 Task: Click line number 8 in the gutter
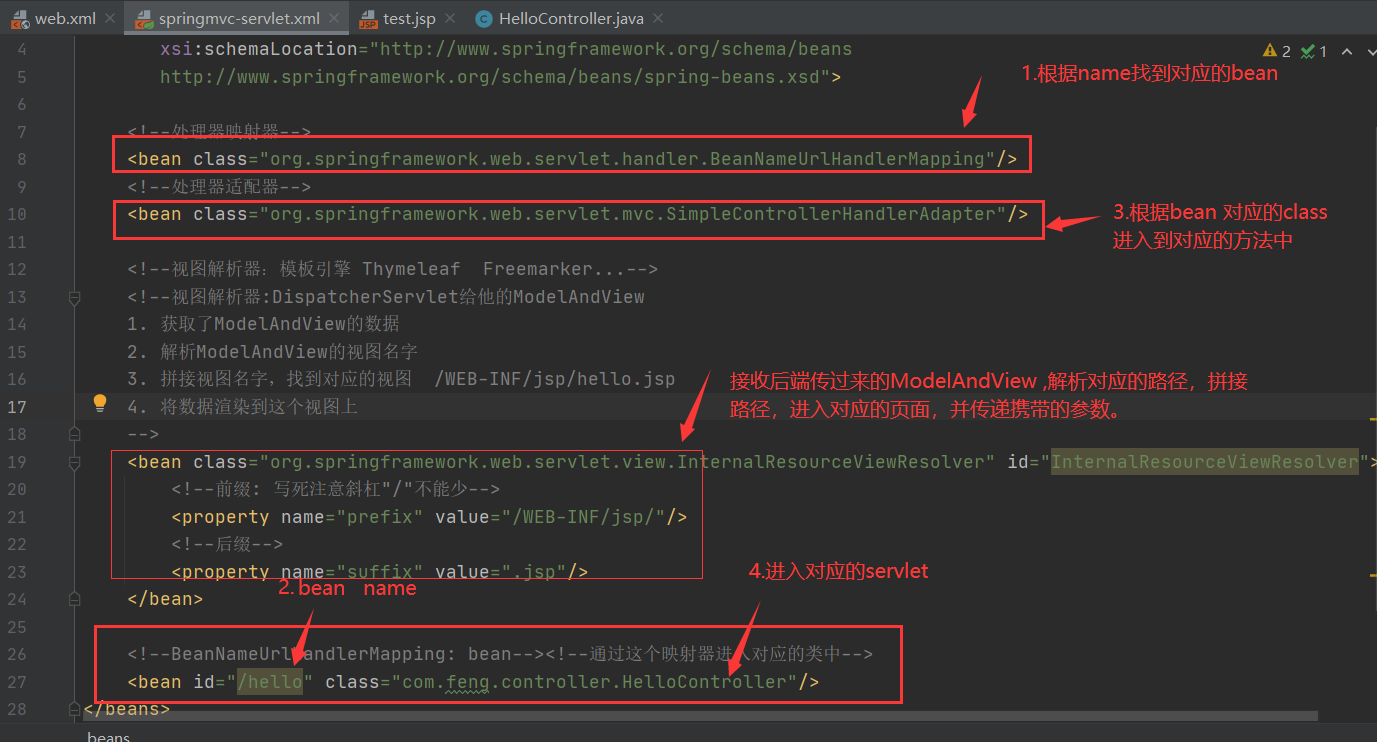coord(22,159)
